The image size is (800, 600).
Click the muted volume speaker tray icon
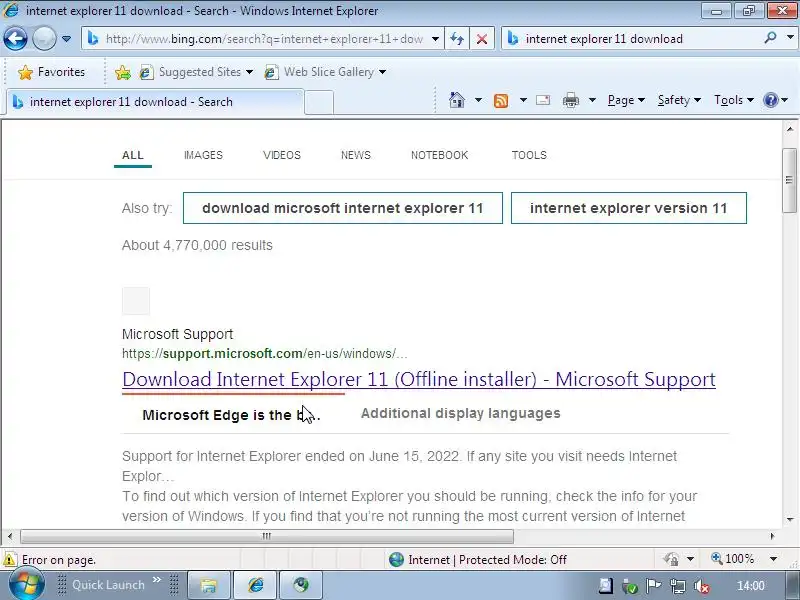702,586
